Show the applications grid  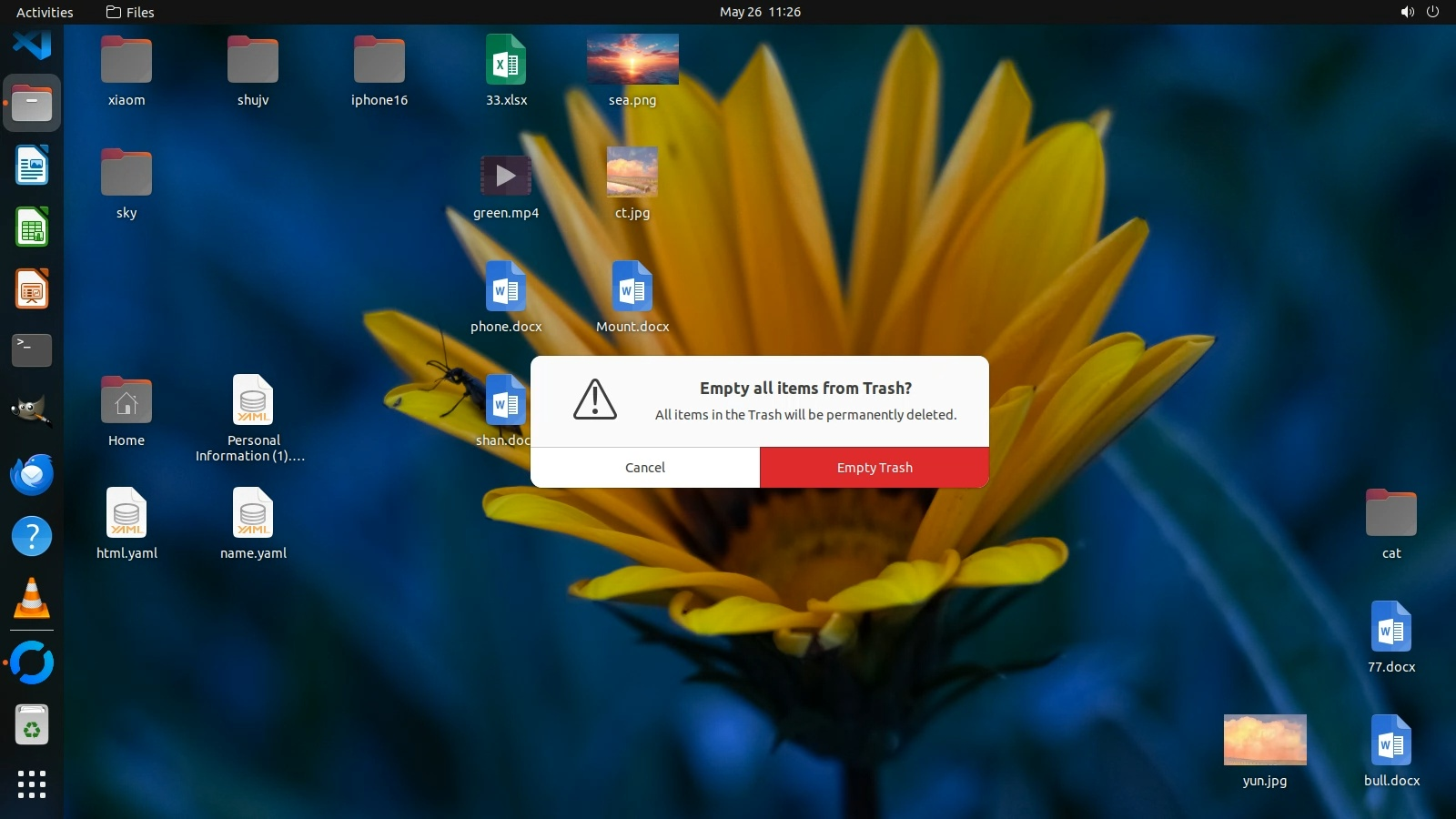[x=32, y=784]
